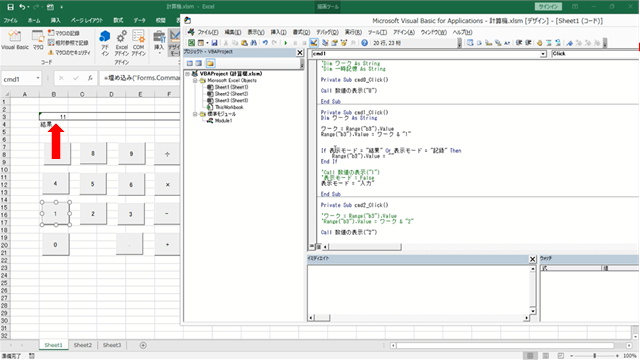
Task: Click the formula bar with =埋め込み text
Action: (141, 78)
